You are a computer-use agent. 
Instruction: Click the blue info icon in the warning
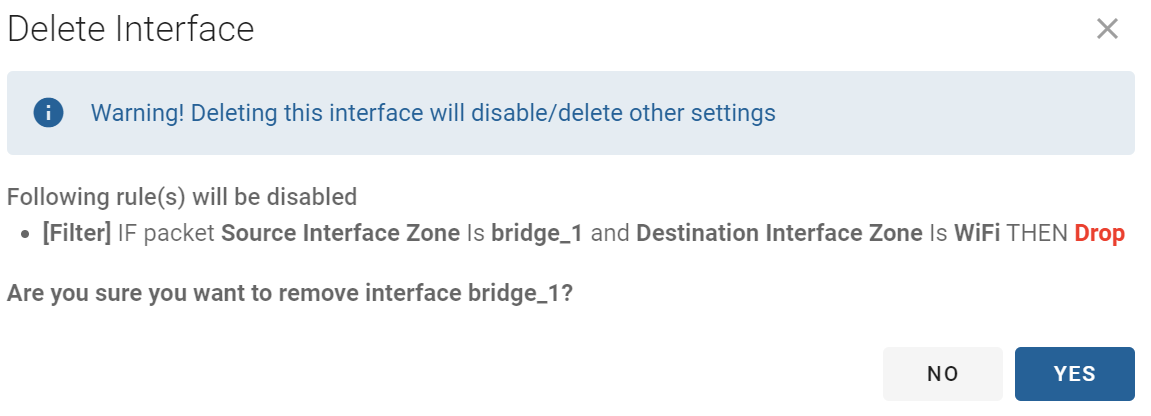coord(48,113)
